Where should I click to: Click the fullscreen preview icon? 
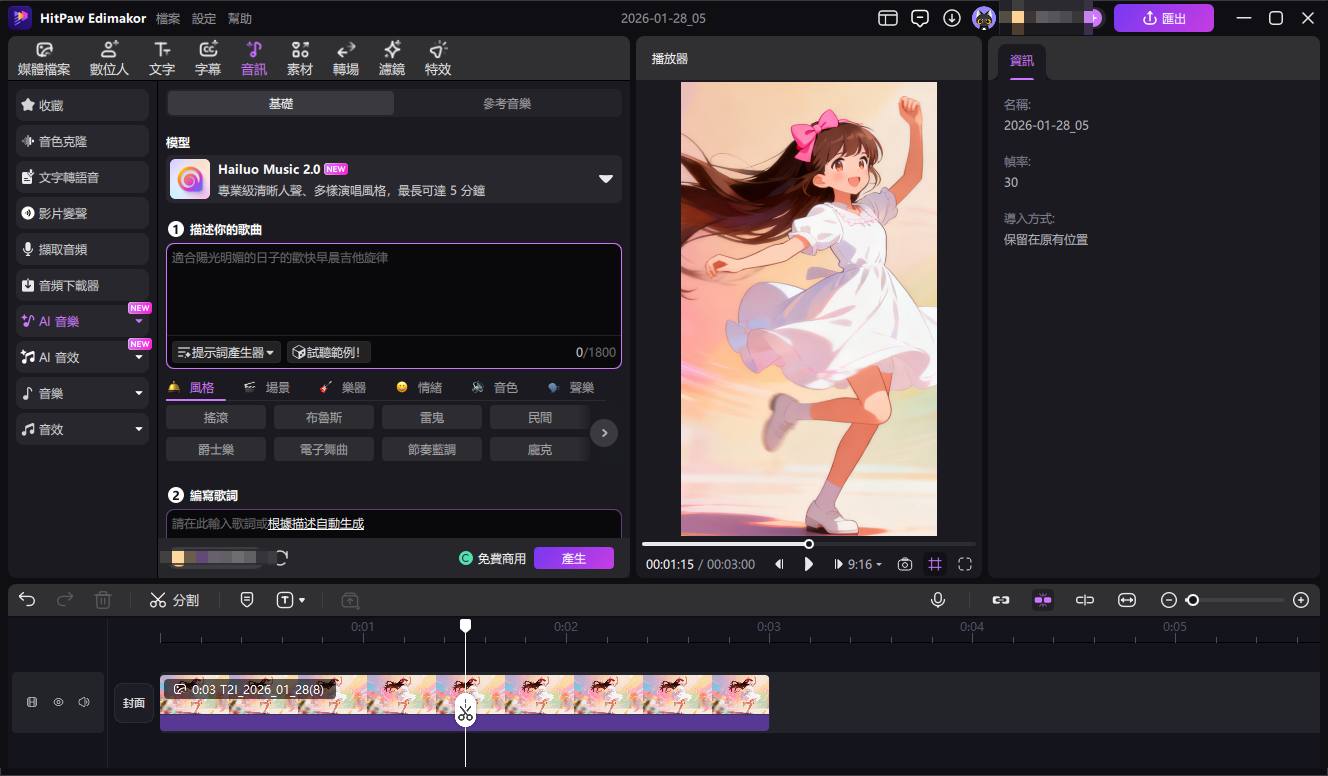[x=964, y=564]
